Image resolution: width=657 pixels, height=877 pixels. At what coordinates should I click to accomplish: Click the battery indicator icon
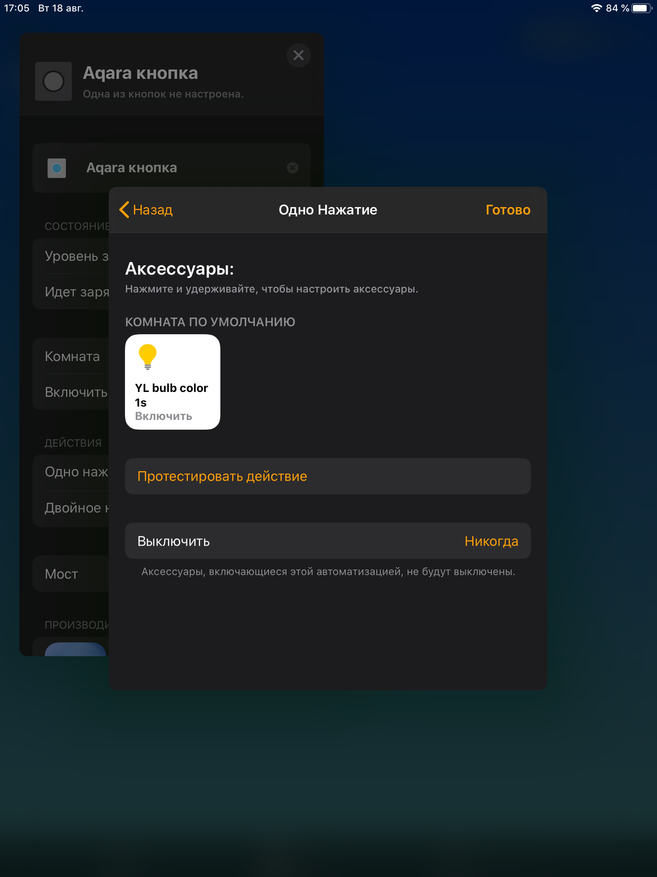pyautogui.click(x=642, y=8)
